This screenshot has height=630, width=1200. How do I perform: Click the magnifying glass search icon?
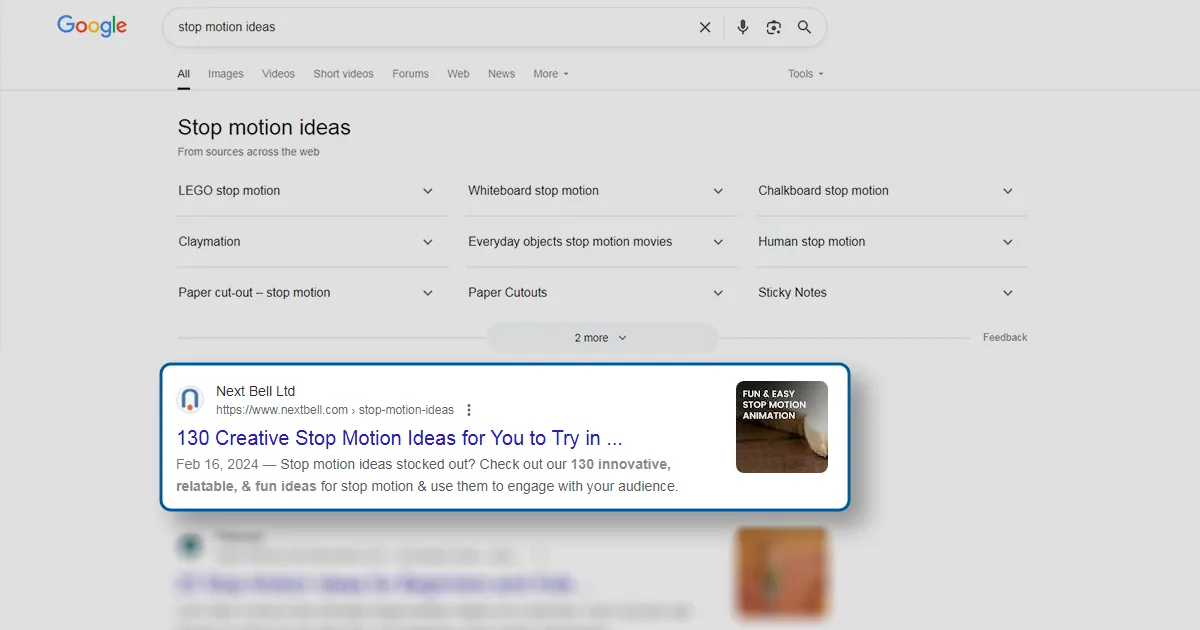click(804, 28)
